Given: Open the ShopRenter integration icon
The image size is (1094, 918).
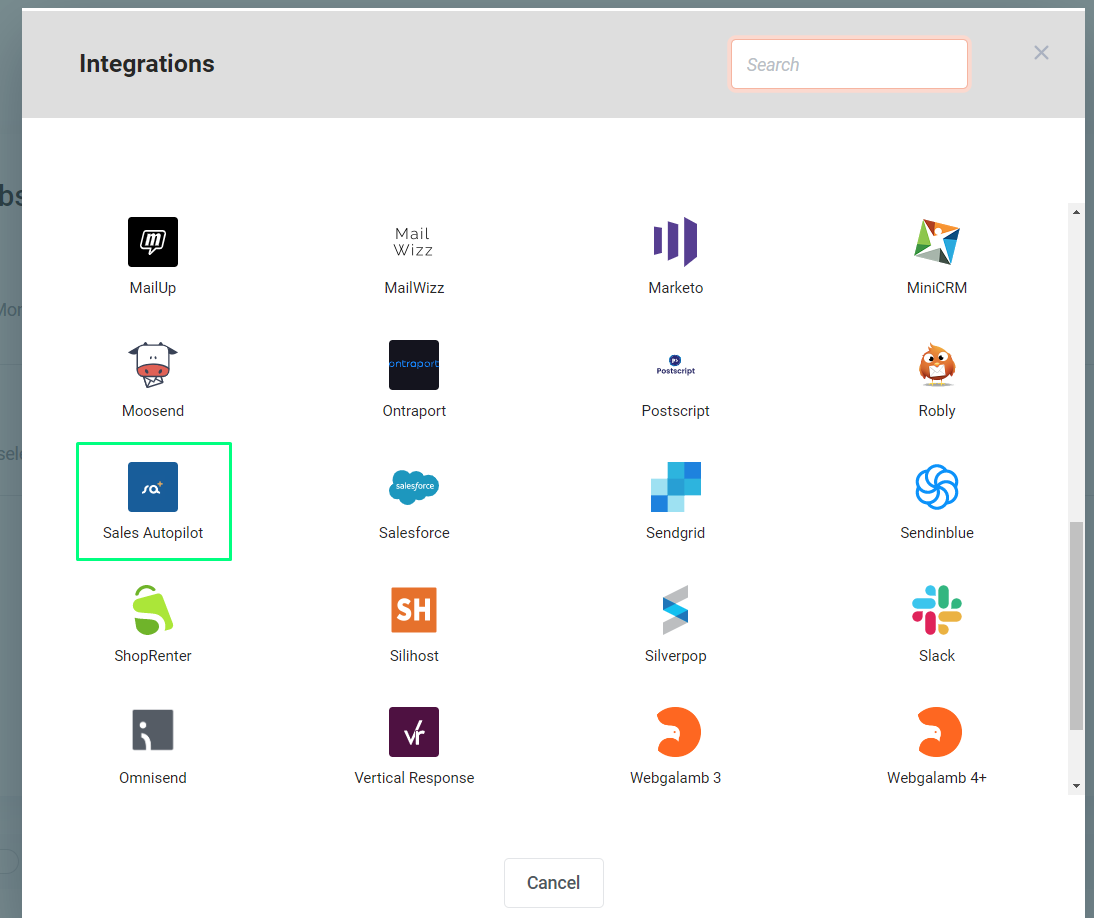Looking at the screenshot, I should [153, 610].
